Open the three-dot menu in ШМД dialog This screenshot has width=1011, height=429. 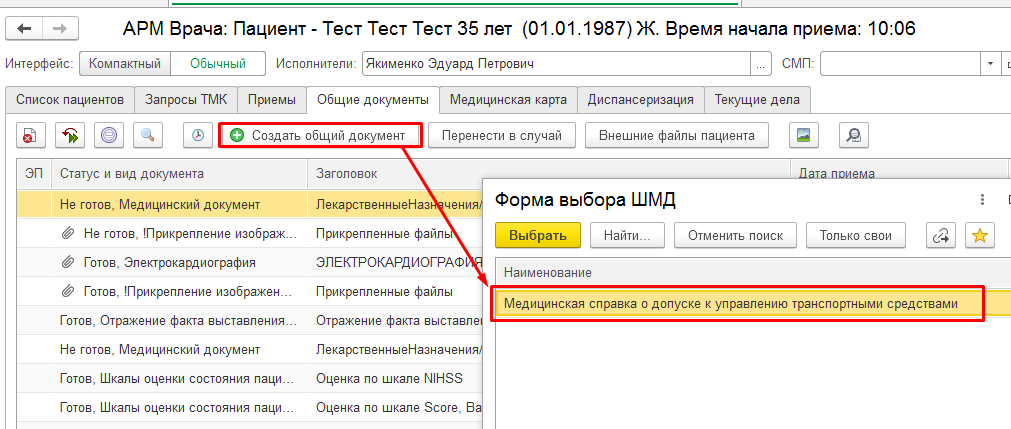983,200
